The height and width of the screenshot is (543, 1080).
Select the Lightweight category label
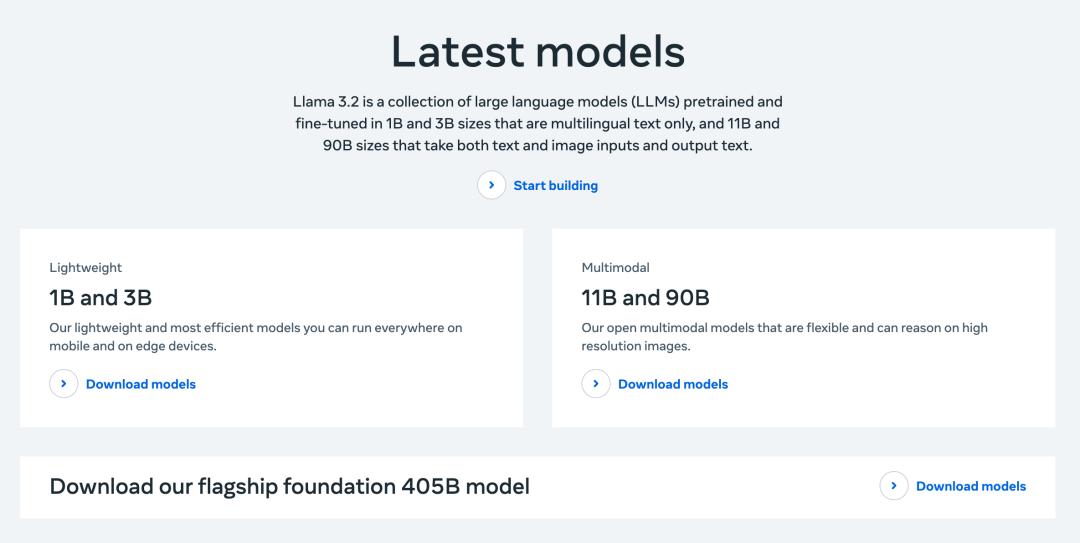coord(85,267)
